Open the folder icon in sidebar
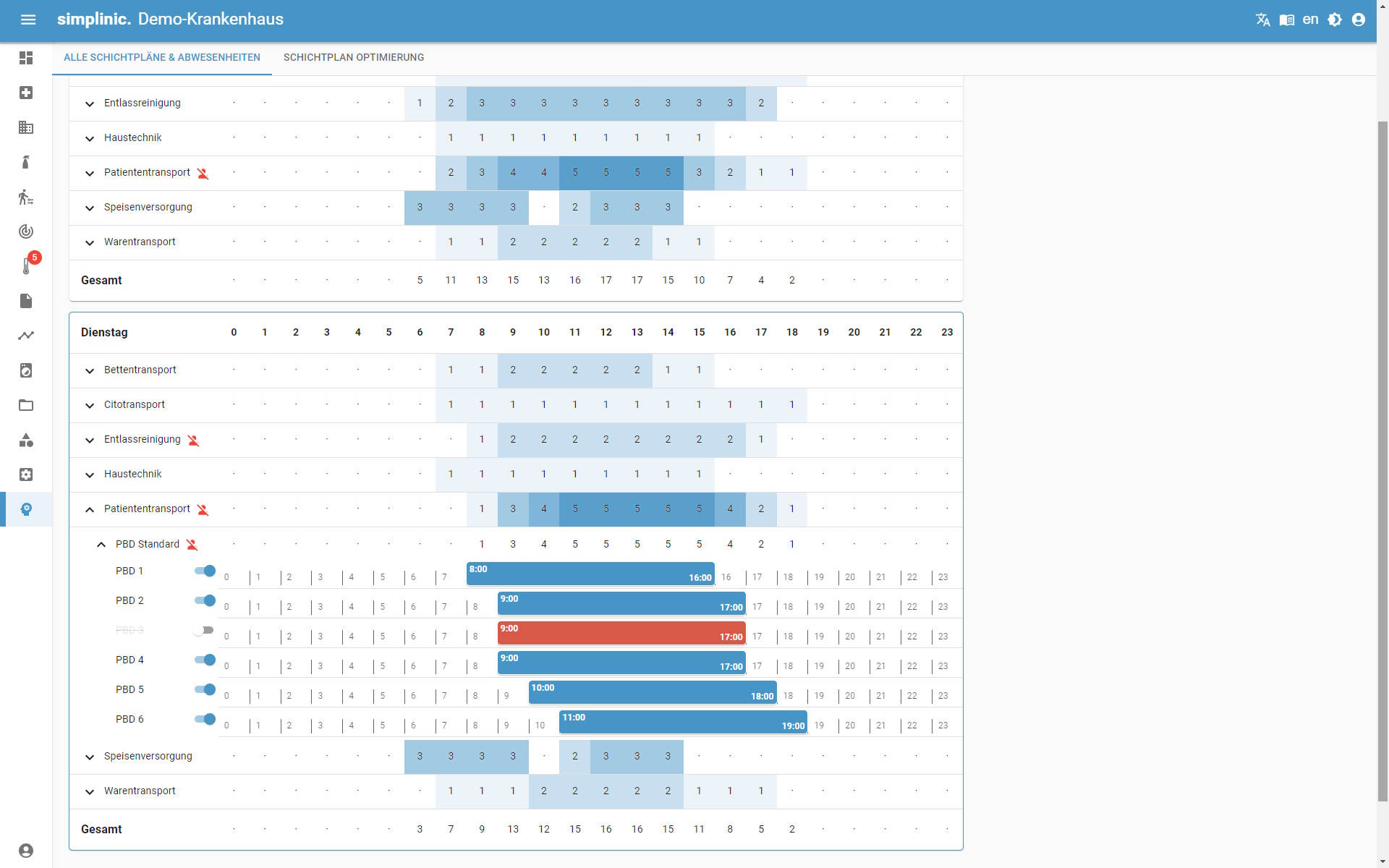1389x868 pixels. click(x=26, y=405)
